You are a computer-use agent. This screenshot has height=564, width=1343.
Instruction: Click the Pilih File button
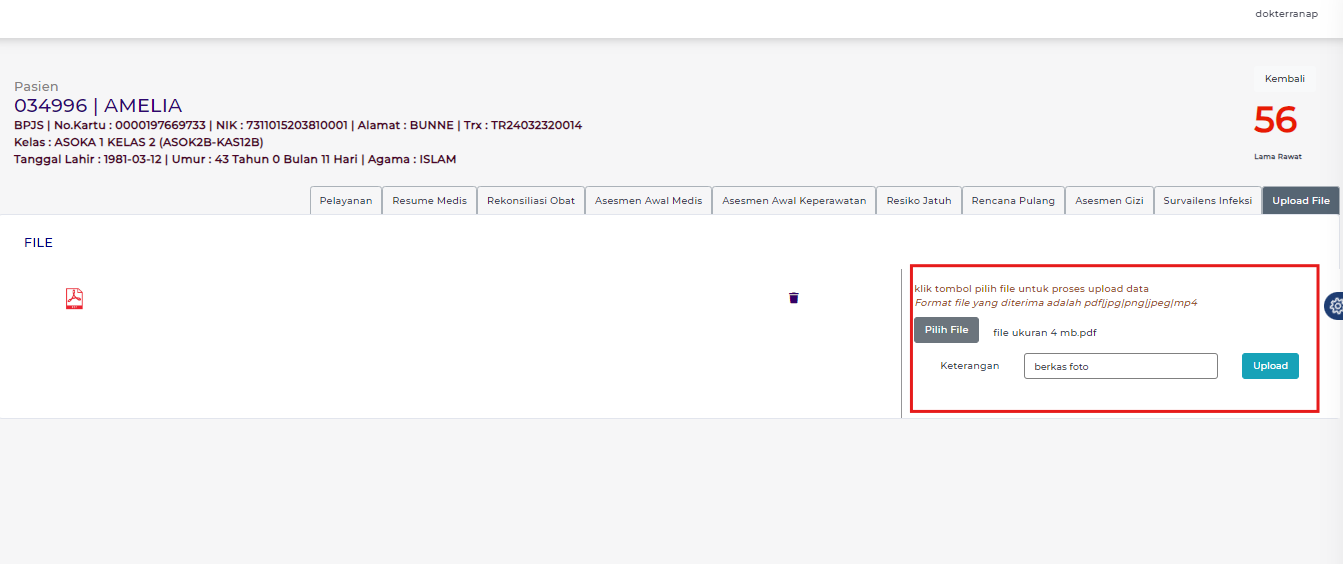[x=946, y=330]
